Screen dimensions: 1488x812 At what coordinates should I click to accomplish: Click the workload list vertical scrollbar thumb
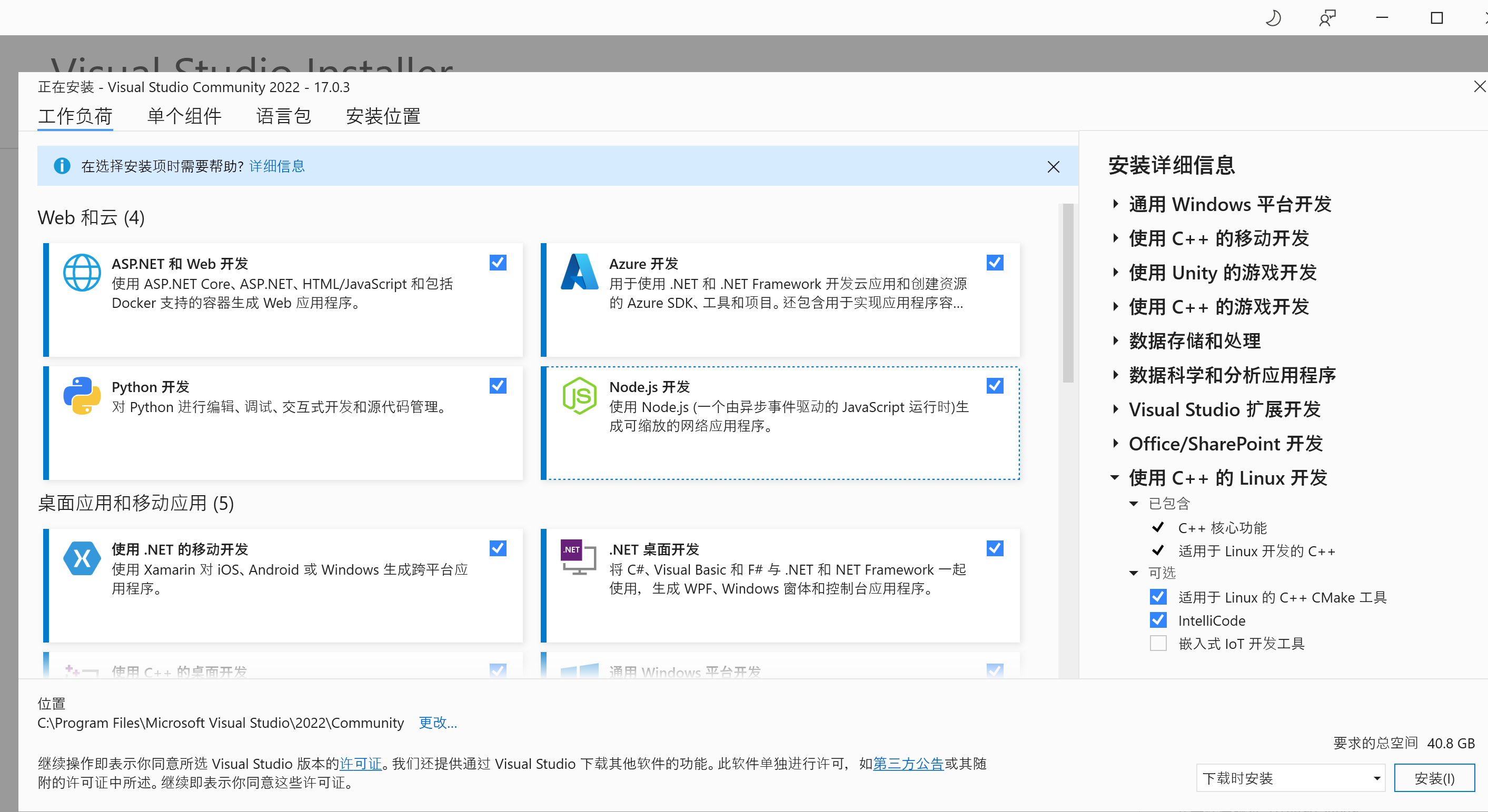(1068, 293)
